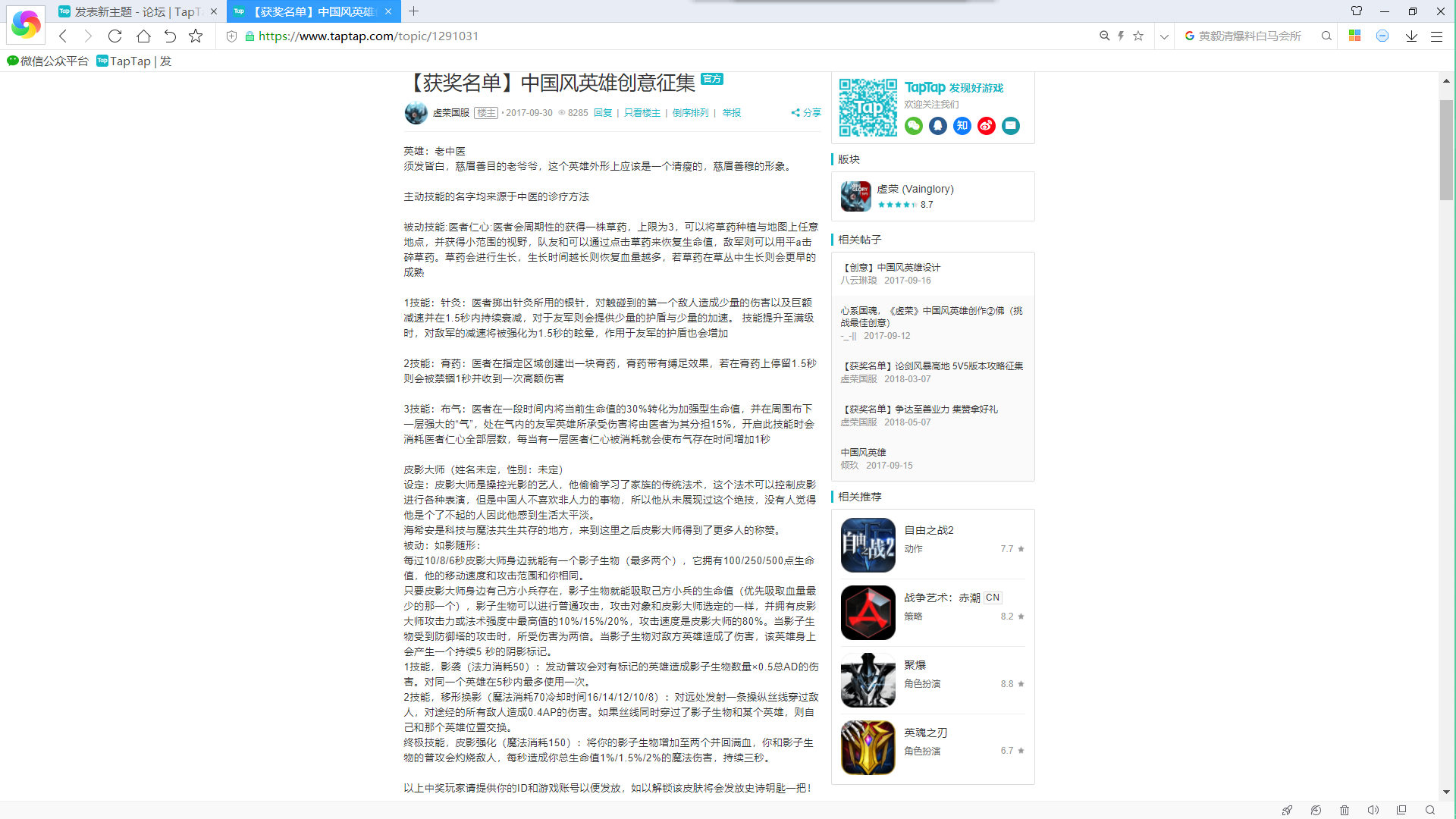The width and height of the screenshot is (1456, 819).
Task: Click the 英魂之刃 game icon
Action: point(868,748)
